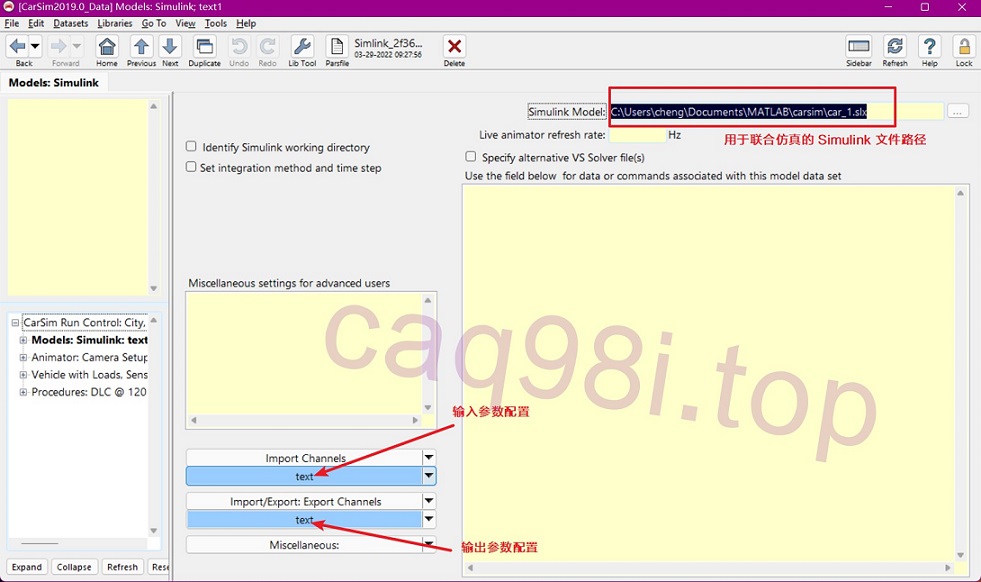Image resolution: width=981 pixels, height=582 pixels.
Task: Open the Back history dropdown arrow
Action: click(x=35, y=46)
